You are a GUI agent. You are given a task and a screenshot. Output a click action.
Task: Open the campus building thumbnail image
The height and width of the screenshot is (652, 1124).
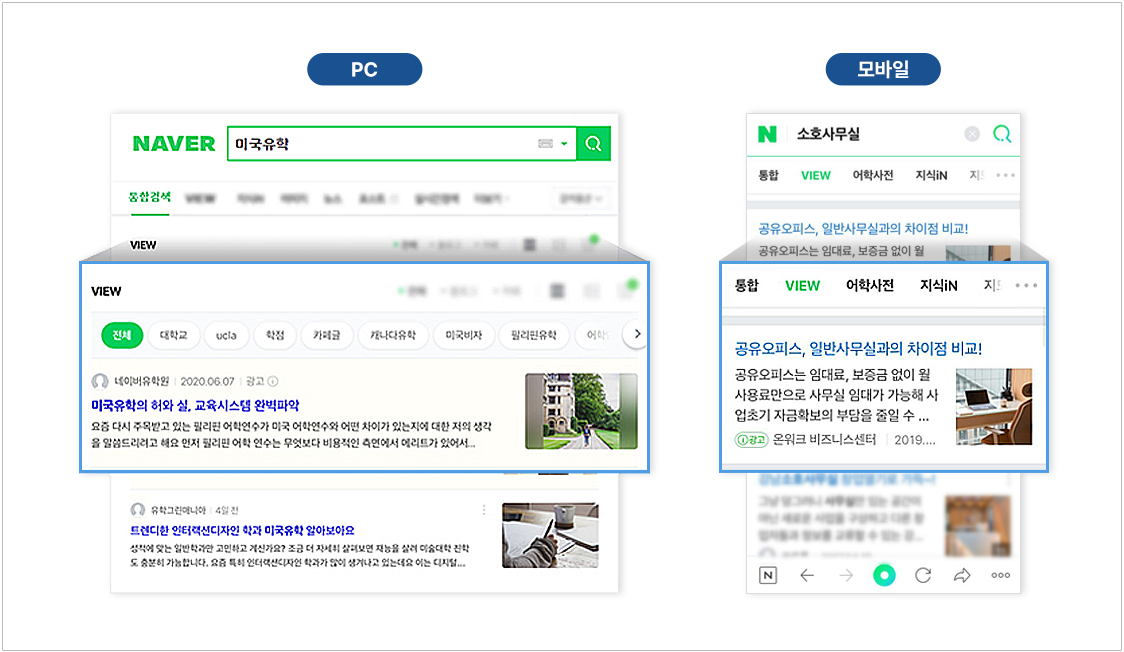581,411
